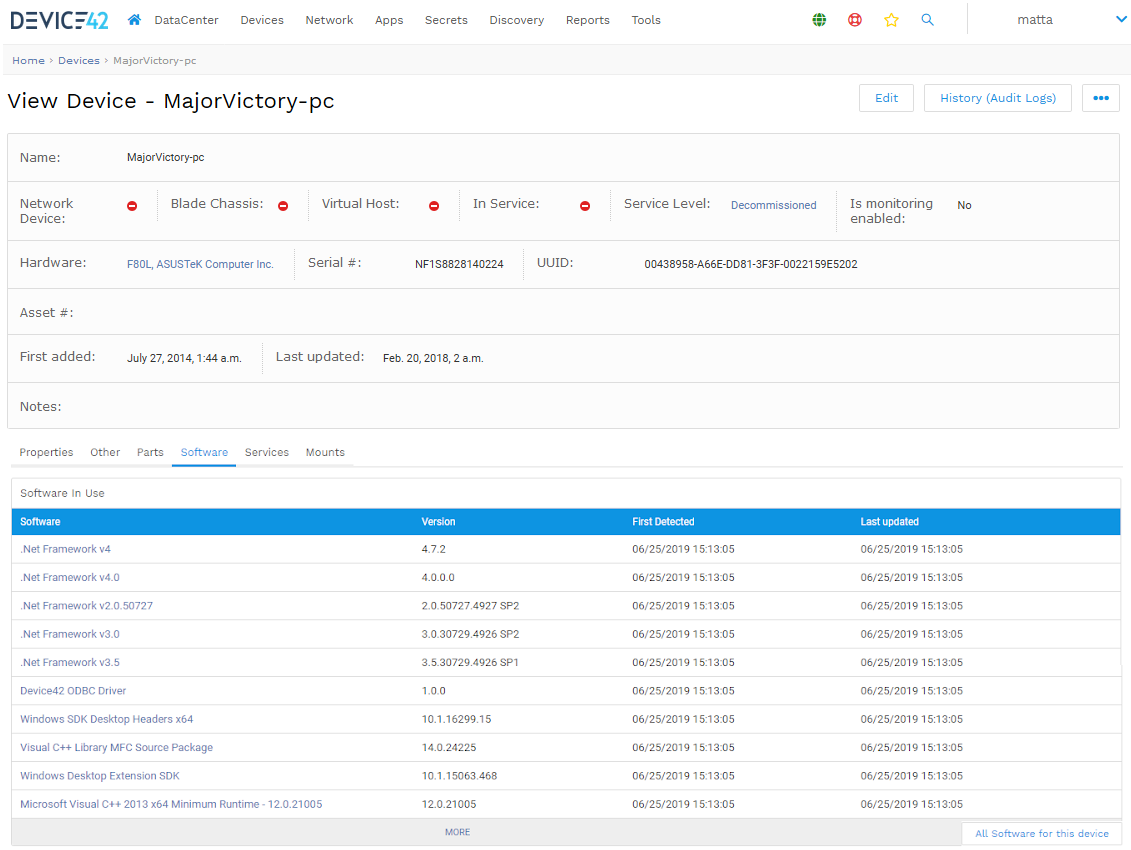Click the Network Device red status icon

coord(132,206)
